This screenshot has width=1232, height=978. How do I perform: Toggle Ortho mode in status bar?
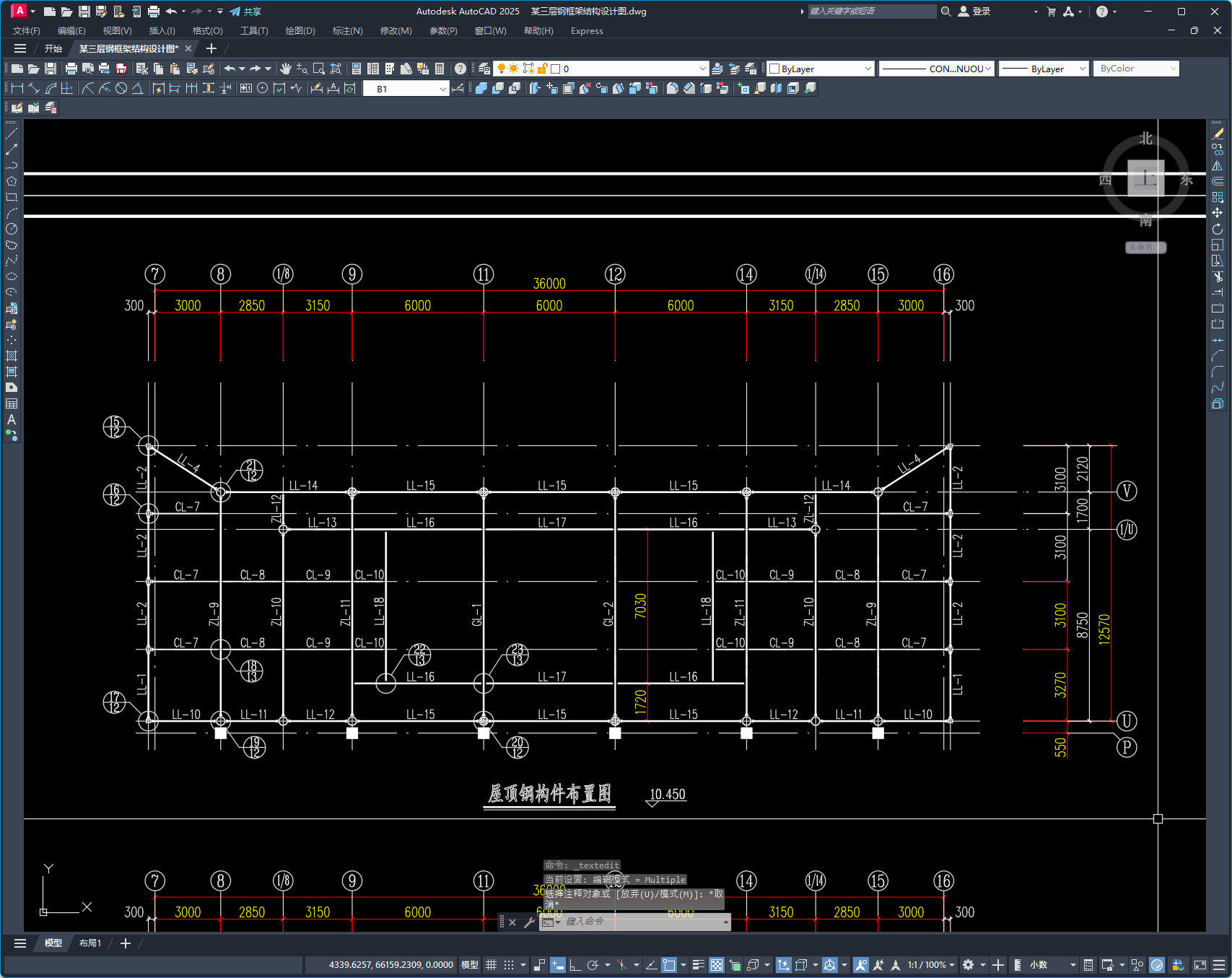point(575,965)
